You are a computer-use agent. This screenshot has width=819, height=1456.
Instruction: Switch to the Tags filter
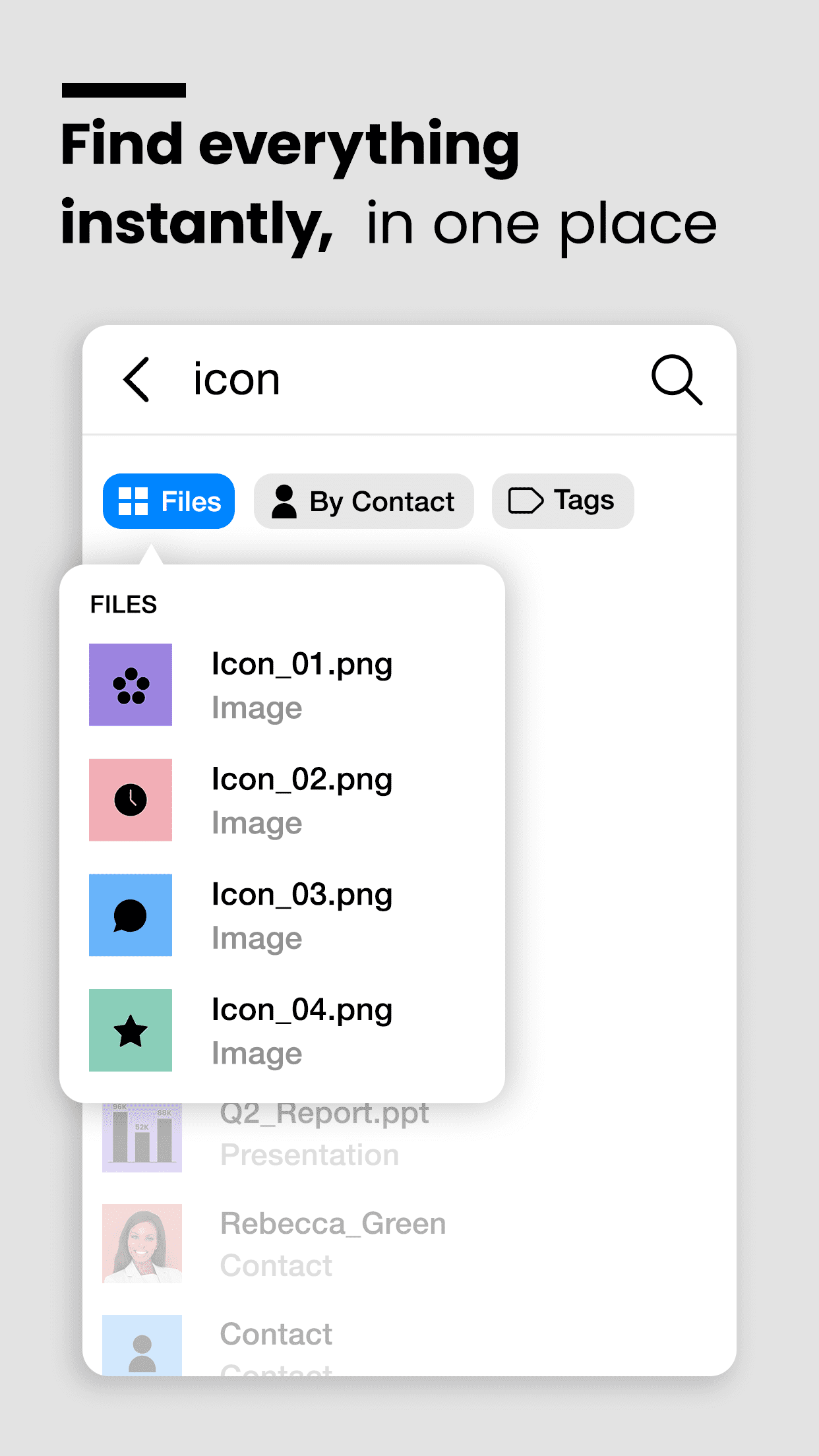pos(563,501)
